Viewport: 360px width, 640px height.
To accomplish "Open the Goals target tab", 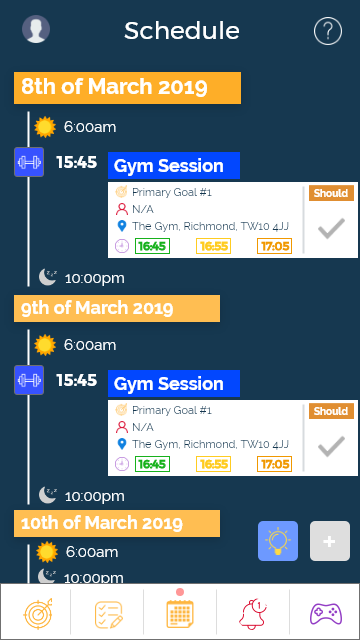I will [x=38, y=613].
